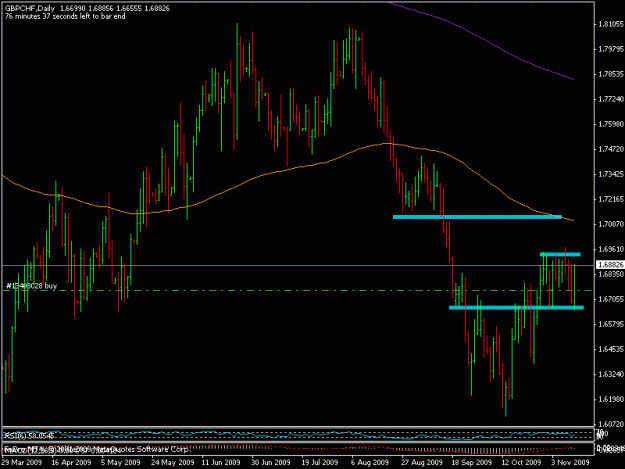Viewport: 625px width, 469px height.
Task: Click price axis label 1.69610
Action: pyautogui.click(x=610, y=249)
